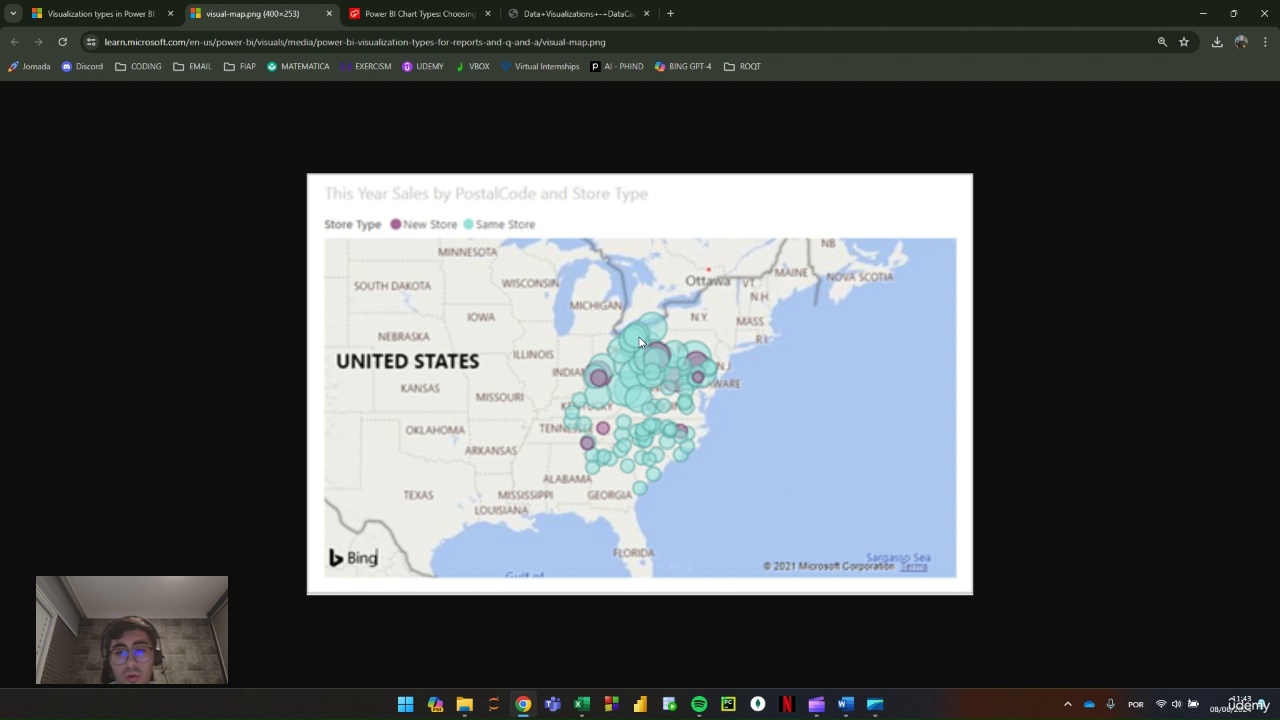Open Netflix from the taskbar
The image size is (1280, 720).
click(787, 704)
